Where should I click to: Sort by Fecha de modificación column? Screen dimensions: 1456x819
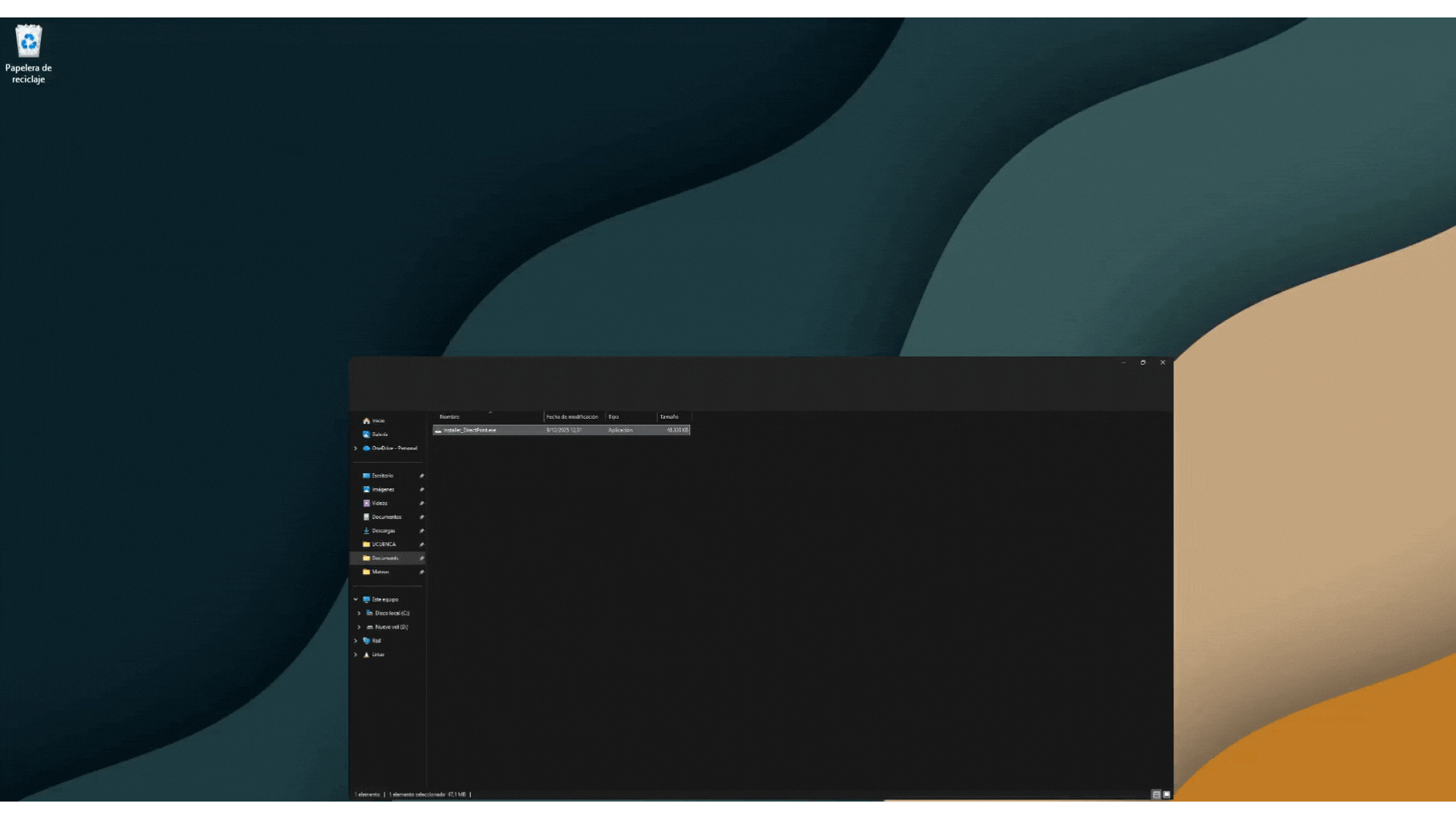coord(572,417)
